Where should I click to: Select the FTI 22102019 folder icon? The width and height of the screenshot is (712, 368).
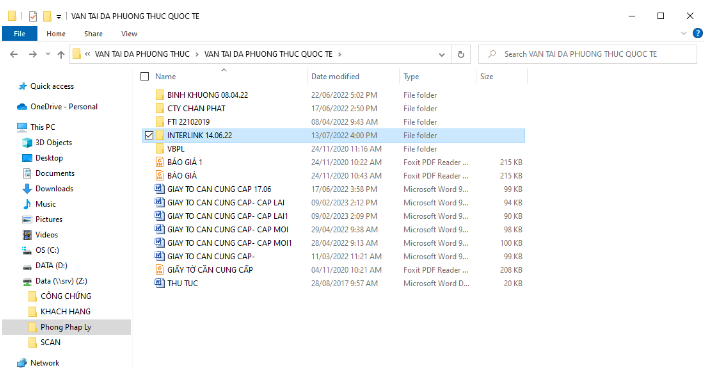[159, 122]
